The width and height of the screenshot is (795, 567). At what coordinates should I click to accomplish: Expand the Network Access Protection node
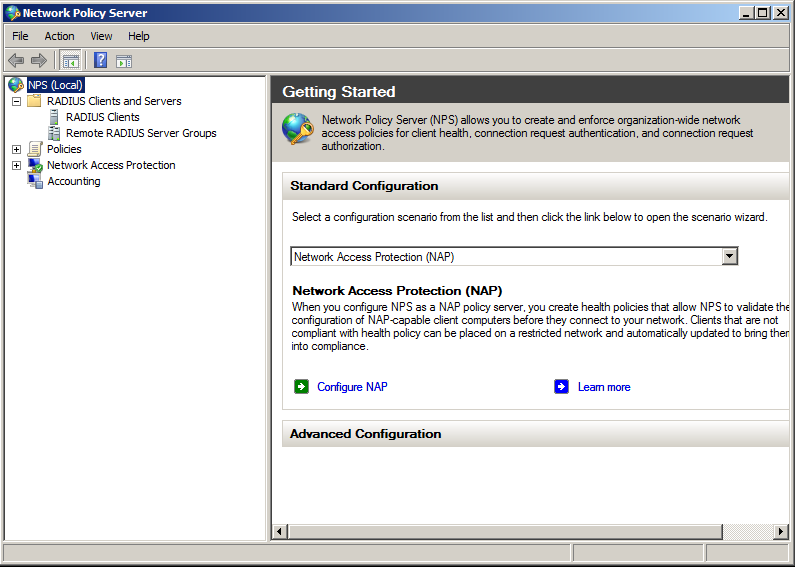16,165
